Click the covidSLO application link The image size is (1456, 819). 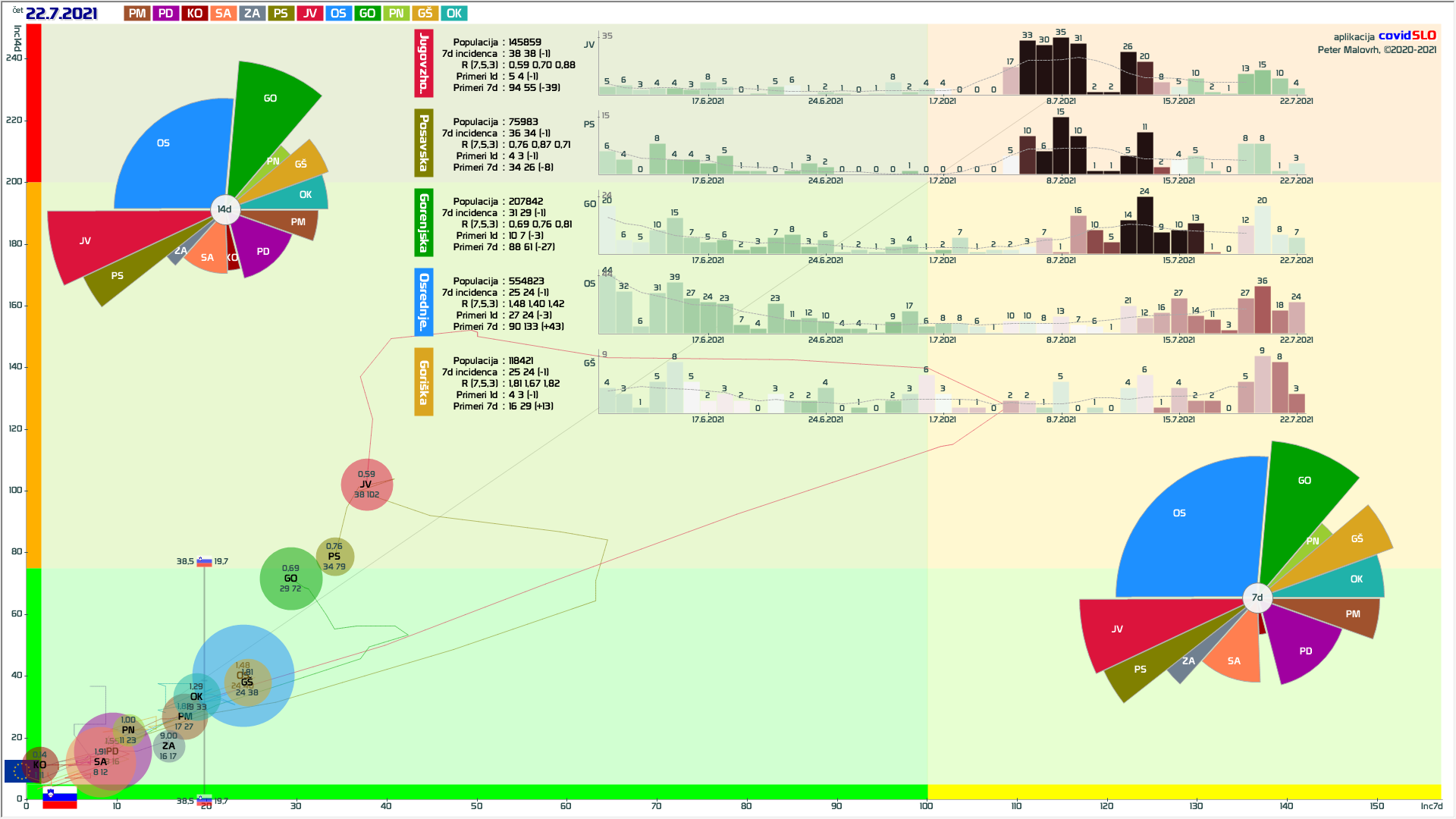coord(1407,36)
